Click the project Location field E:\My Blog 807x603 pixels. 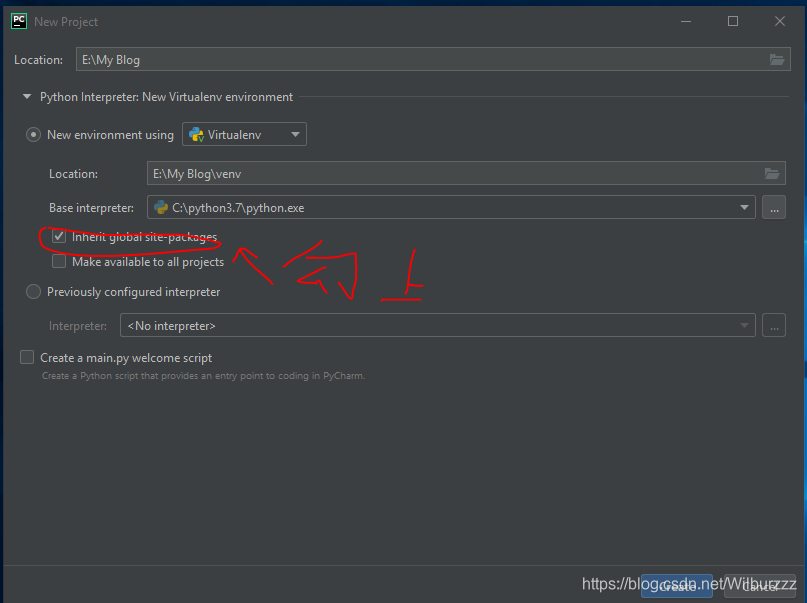click(433, 60)
